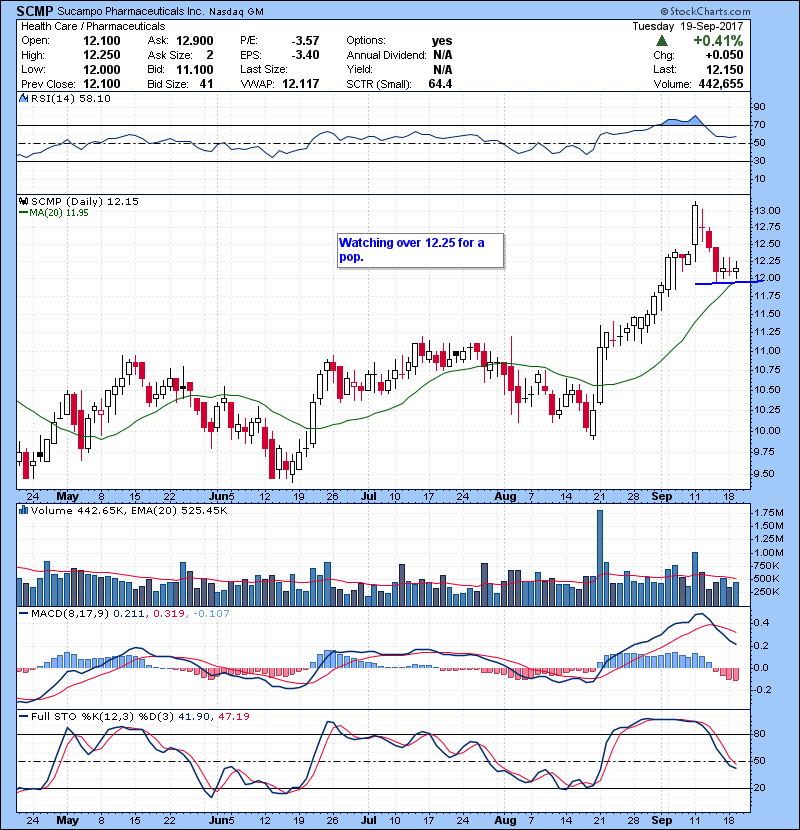Viewport: 800px width, 830px height.
Task: Click the Annual Dividend N/A value
Action: [443, 55]
